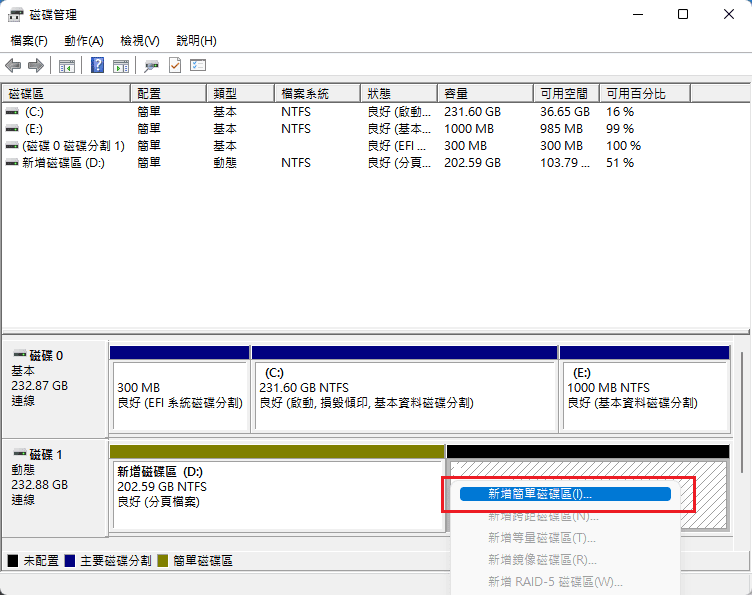Open the 檔案(F) menu

[29, 41]
